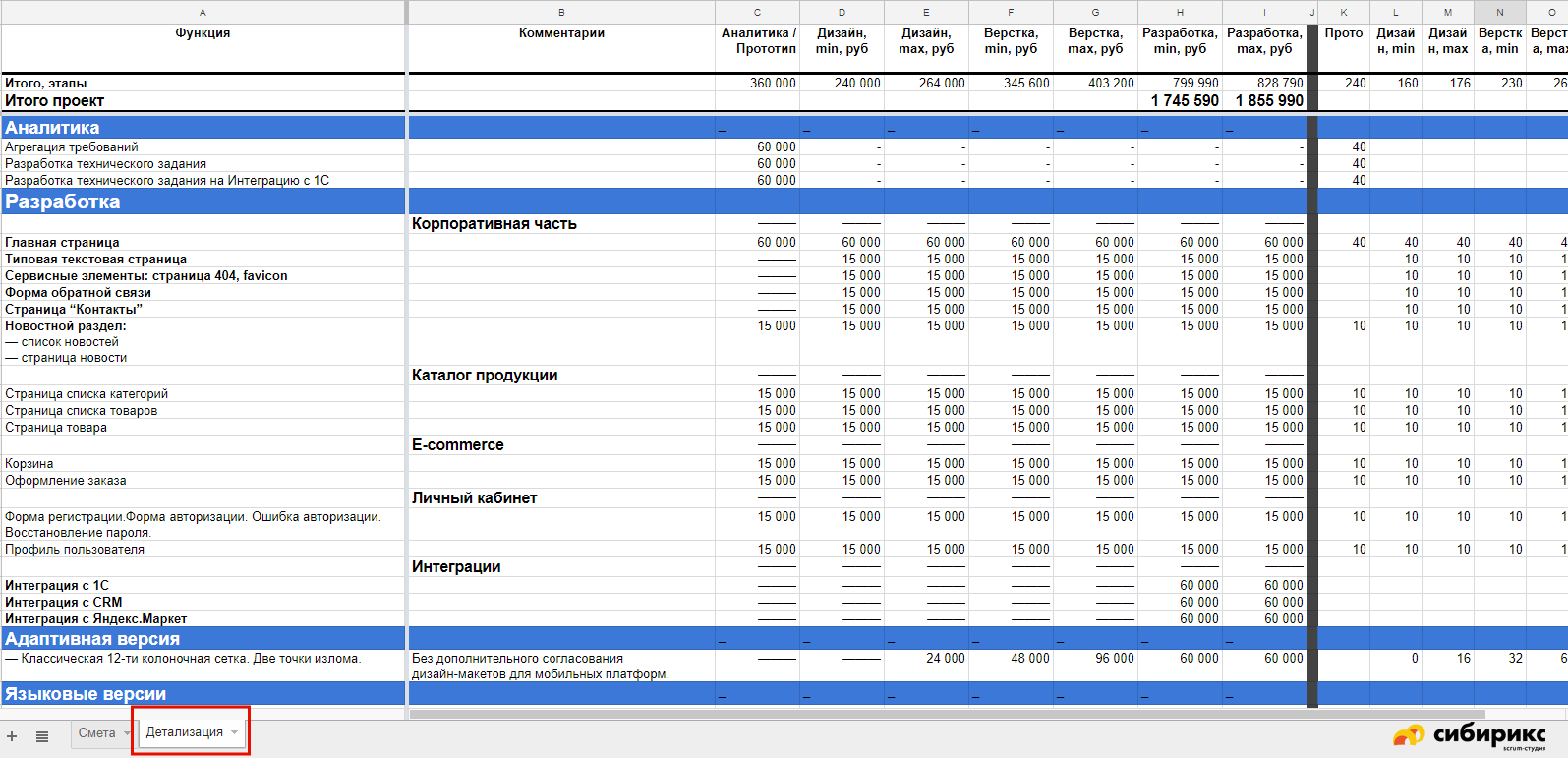Select the Новостной раздел cell

(203, 341)
